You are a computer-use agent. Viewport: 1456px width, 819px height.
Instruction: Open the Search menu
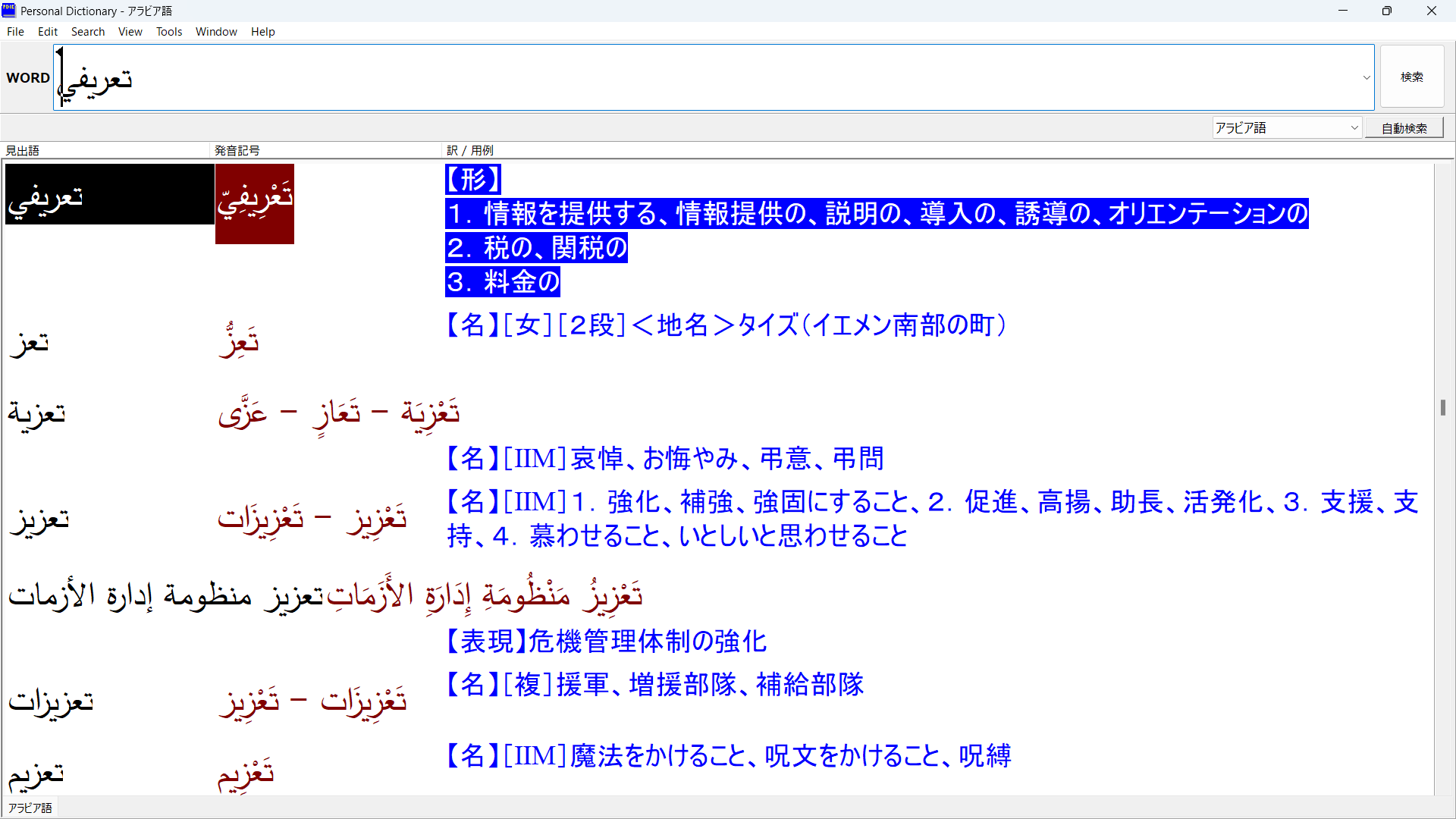coord(88,31)
